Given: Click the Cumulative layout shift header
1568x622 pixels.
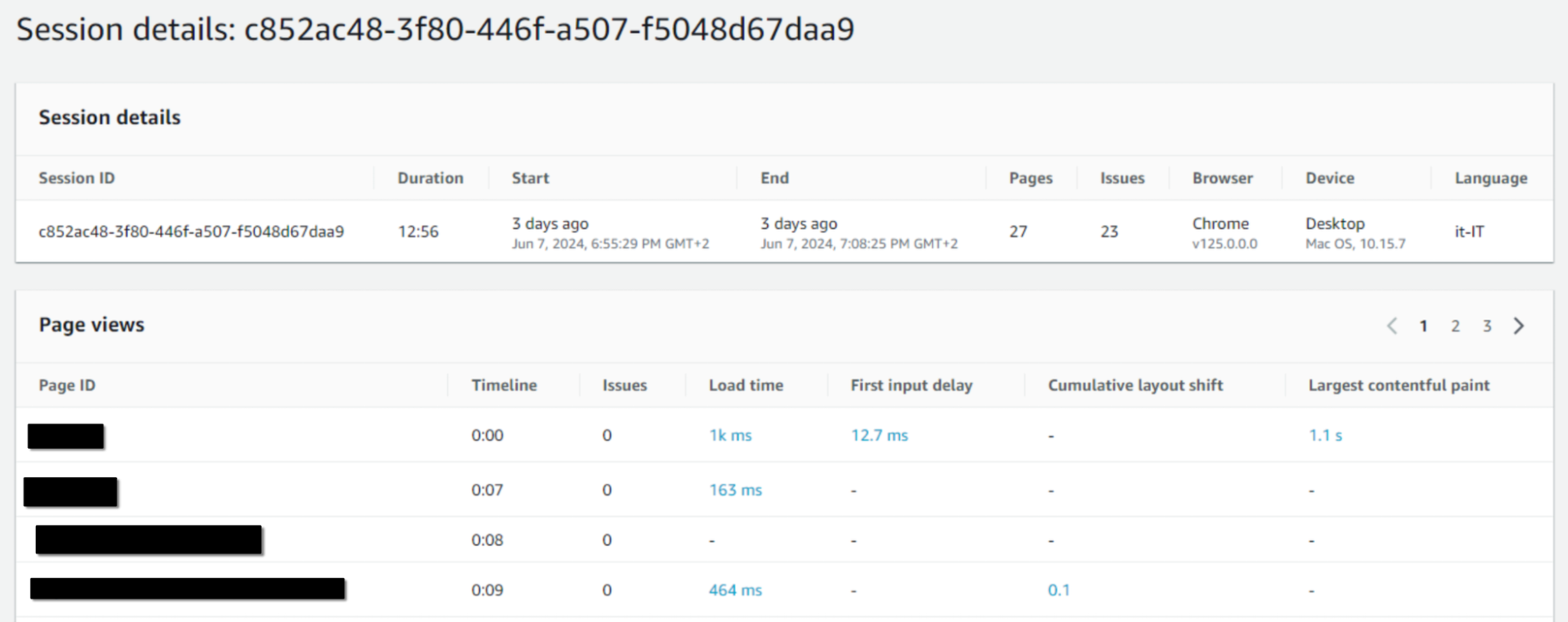Looking at the screenshot, I should pos(1135,385).
